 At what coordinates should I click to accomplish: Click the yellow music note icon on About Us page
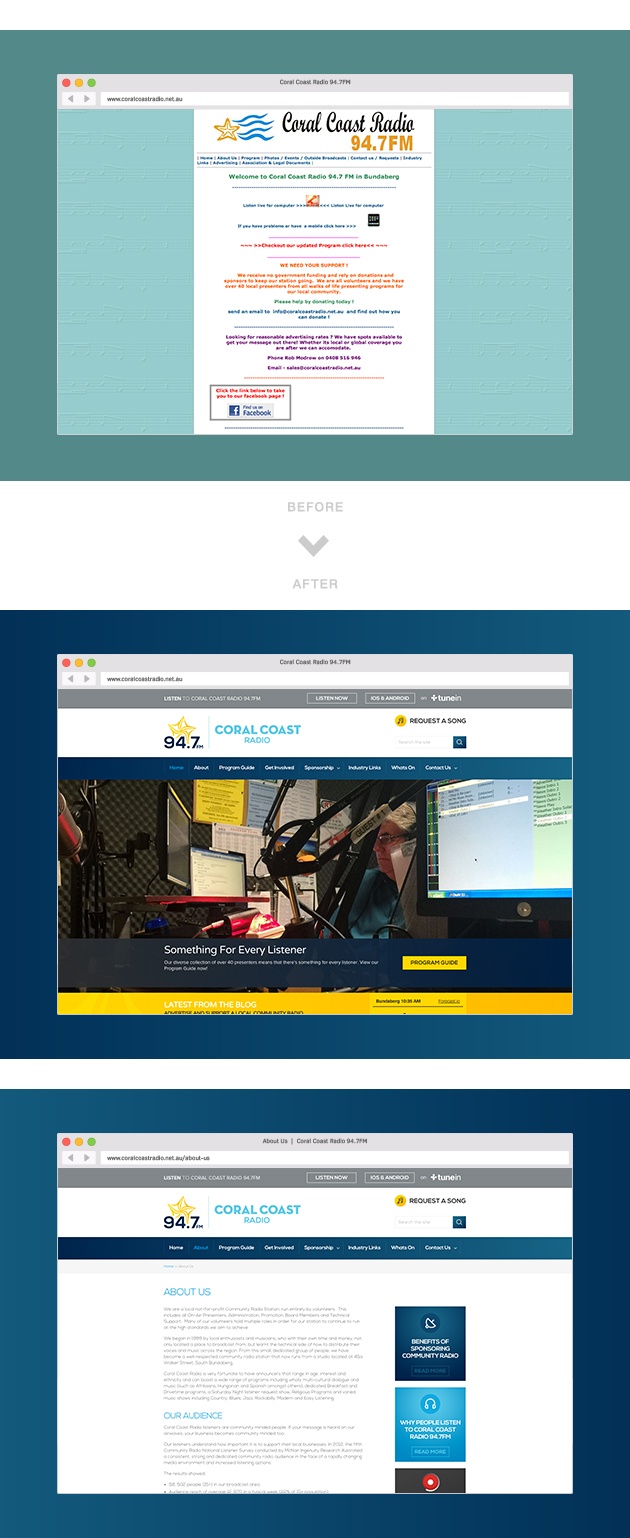coord(400,1200)
